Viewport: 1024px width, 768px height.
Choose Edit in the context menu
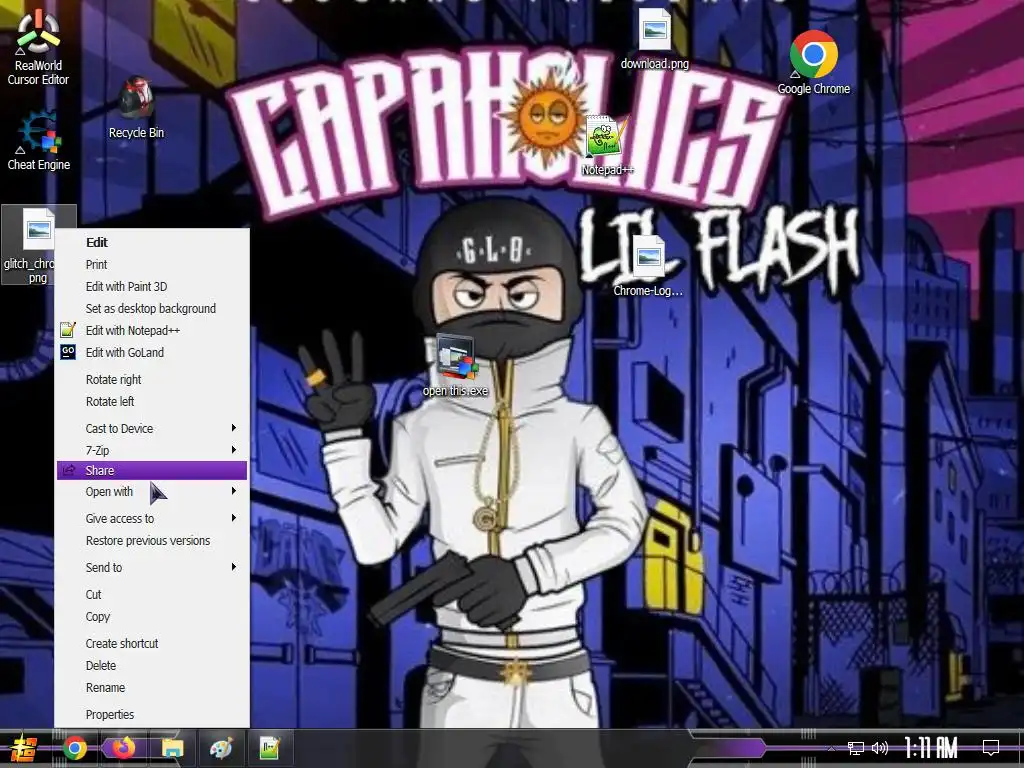(152, 242)
